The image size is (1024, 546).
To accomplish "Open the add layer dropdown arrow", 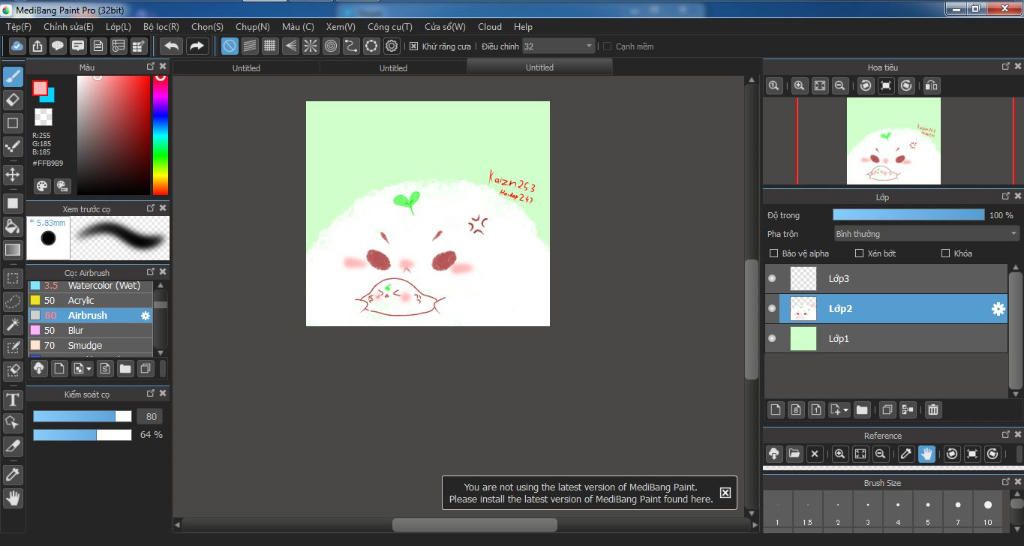I will pos(846,410).
